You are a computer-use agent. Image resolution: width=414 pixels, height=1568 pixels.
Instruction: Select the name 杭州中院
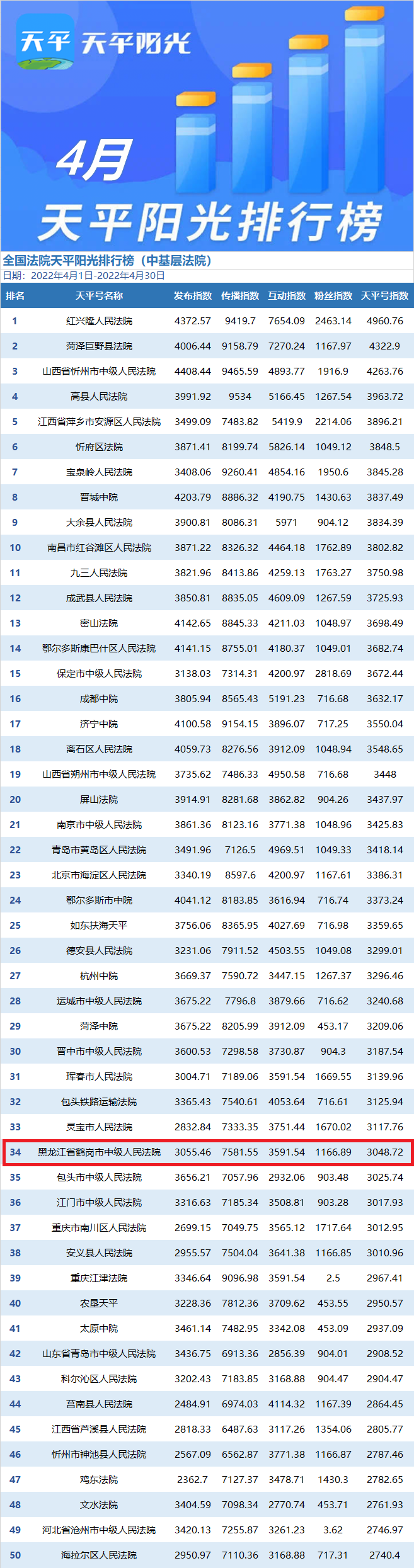click(99, 975)
